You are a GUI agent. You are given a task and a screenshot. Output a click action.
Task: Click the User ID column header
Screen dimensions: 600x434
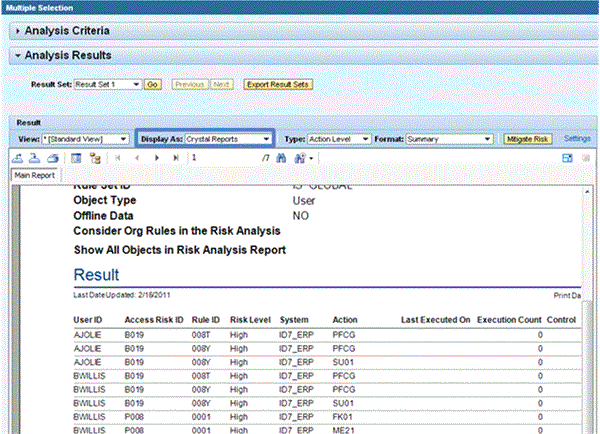(88, 320)
